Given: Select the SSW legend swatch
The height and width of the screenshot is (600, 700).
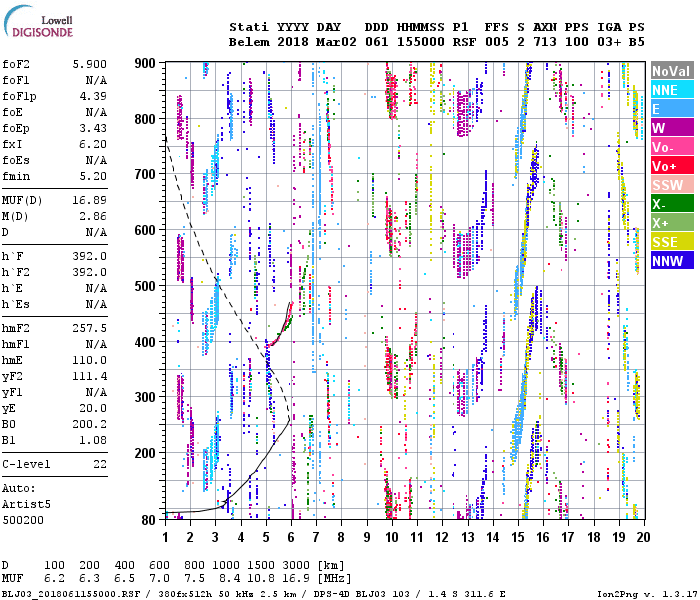Looking at the screenshot, I should (672, 185).
